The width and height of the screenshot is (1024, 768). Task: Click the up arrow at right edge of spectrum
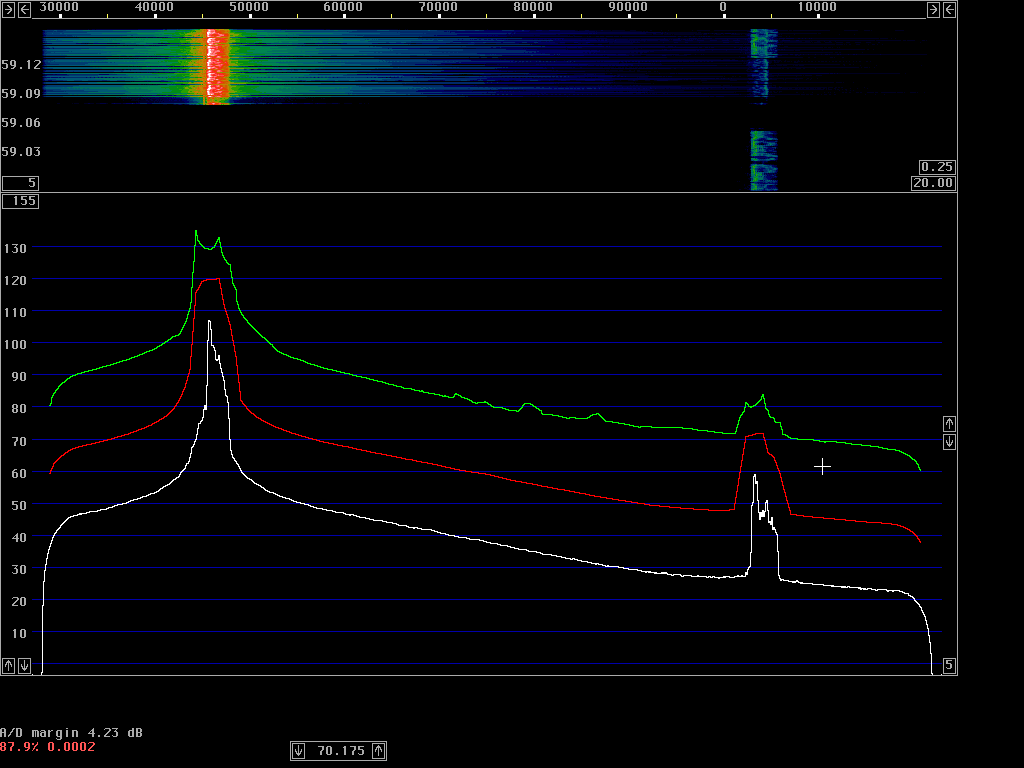click(950, 424)
